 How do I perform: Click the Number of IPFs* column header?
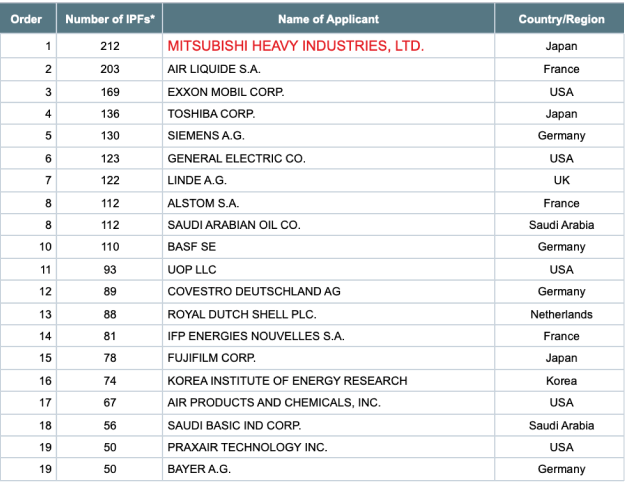pos(110,19)
